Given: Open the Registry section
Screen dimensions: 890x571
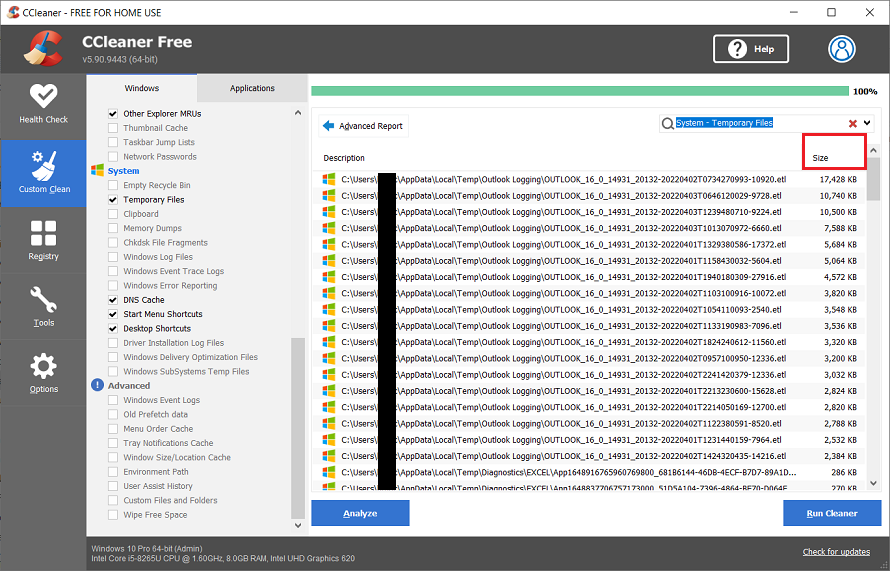Looking at the screenshot, I should tap(43, 240).
